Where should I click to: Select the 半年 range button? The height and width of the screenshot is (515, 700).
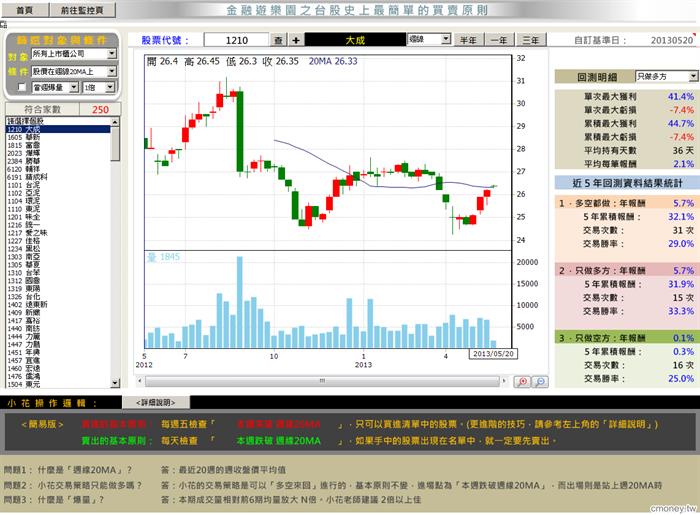click(x=468, y=40)
